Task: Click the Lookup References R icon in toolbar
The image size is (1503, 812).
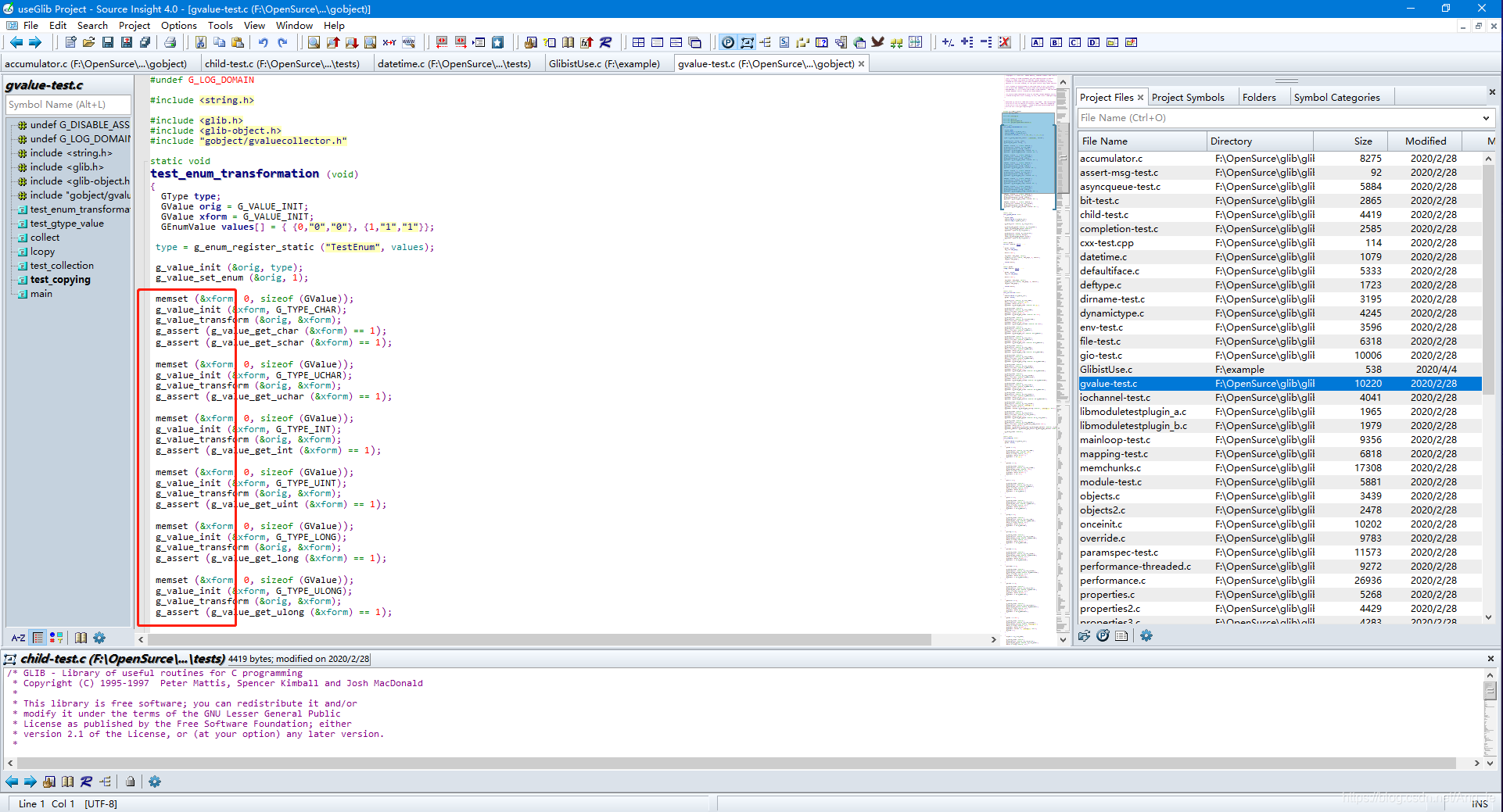Action: coord(605,42)
